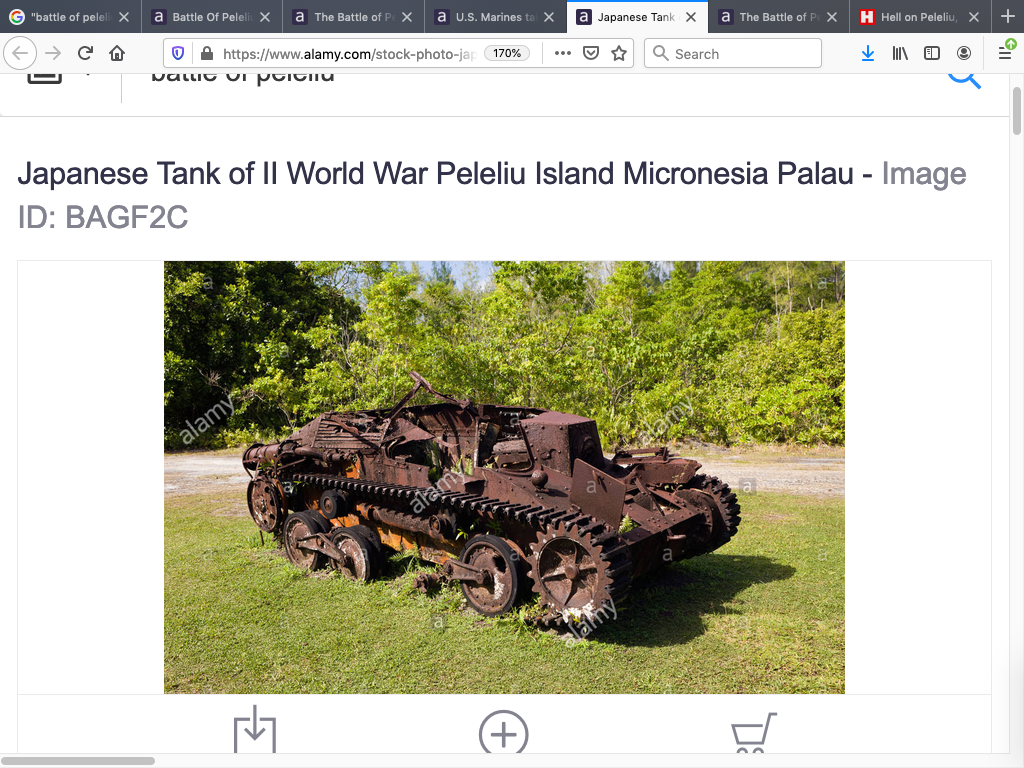Click the circled plus icon below photo
This screenshot has width=1024, height=768.
[x=503, y=733]
